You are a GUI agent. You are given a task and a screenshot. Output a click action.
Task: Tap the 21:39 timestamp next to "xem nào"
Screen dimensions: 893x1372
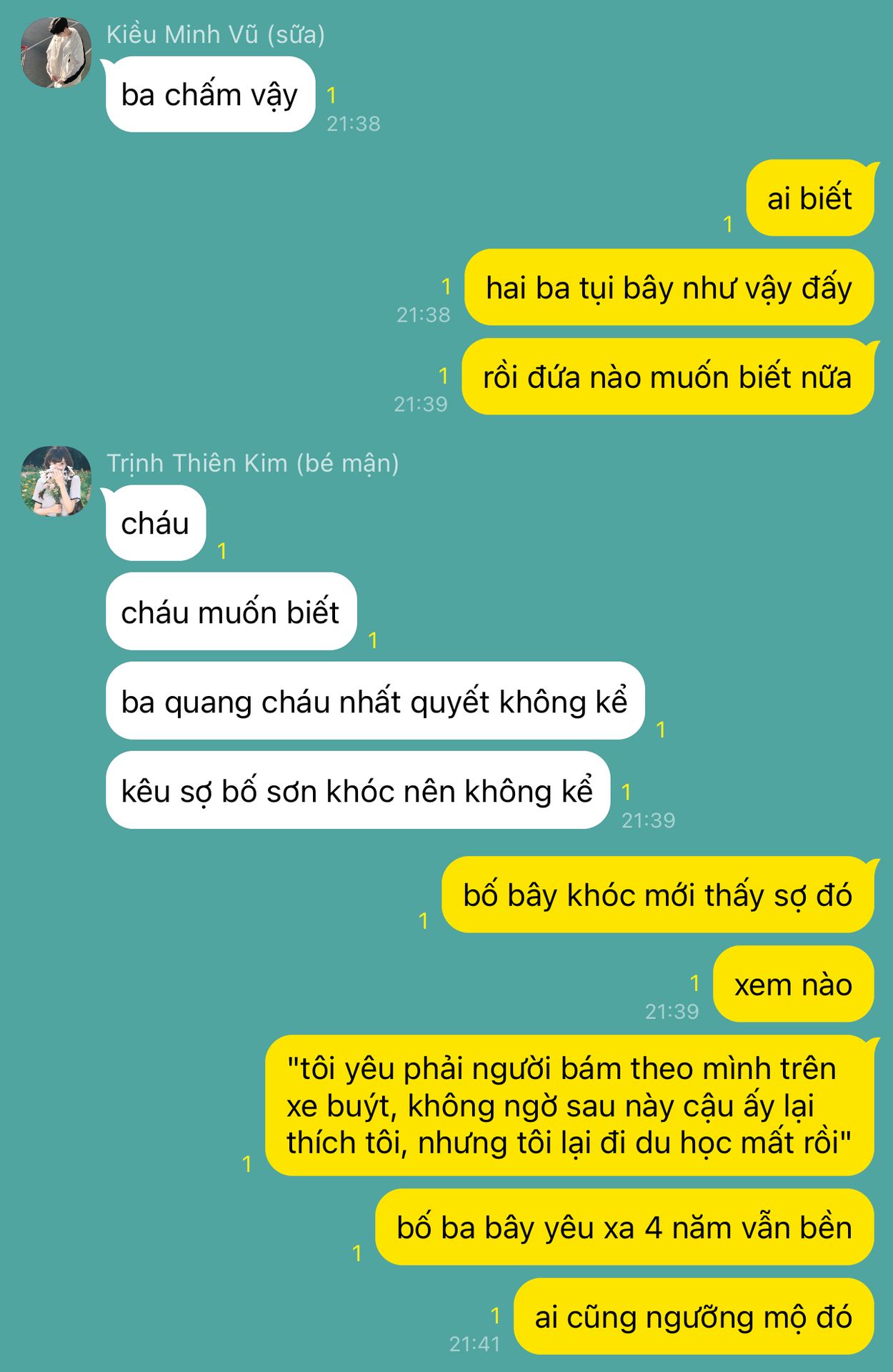(x=672, y=1011)
